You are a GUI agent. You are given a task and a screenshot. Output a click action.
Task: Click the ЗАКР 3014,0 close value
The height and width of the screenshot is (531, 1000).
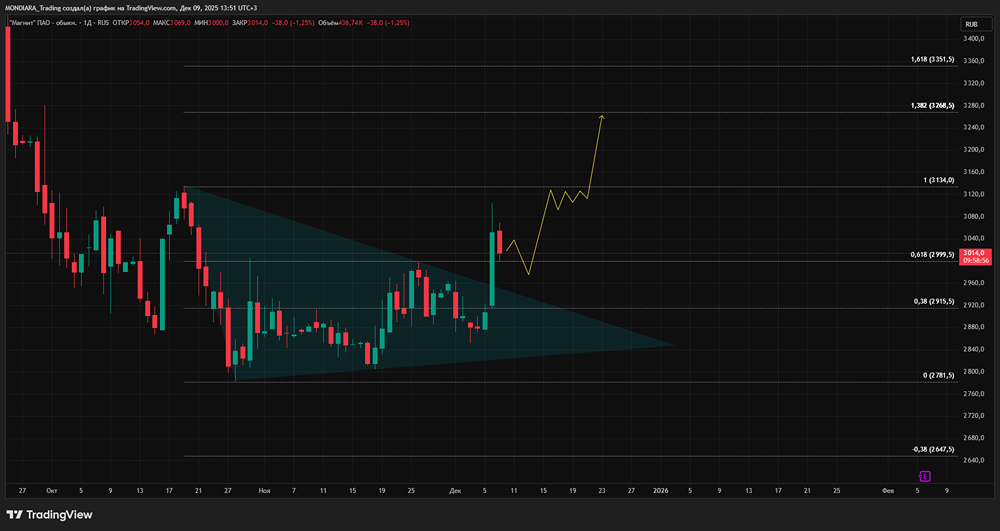(x=251, y=22)
